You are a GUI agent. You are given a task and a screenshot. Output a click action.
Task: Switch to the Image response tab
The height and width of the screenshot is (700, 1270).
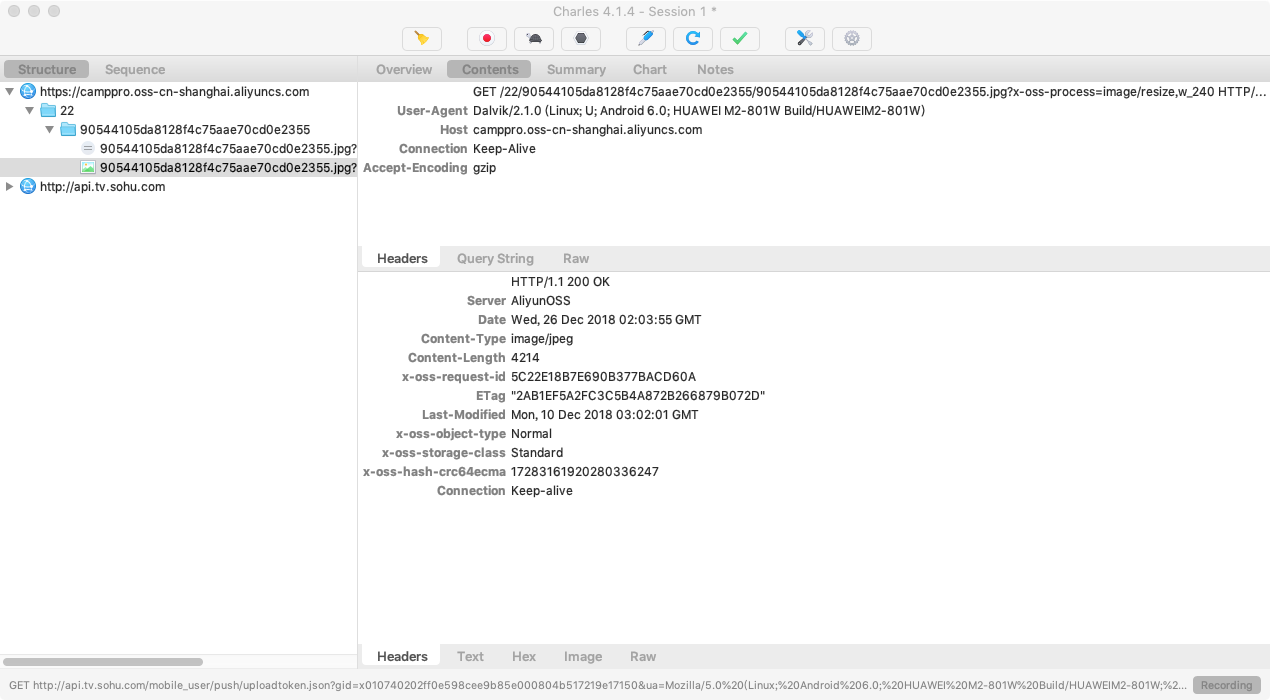582,656
